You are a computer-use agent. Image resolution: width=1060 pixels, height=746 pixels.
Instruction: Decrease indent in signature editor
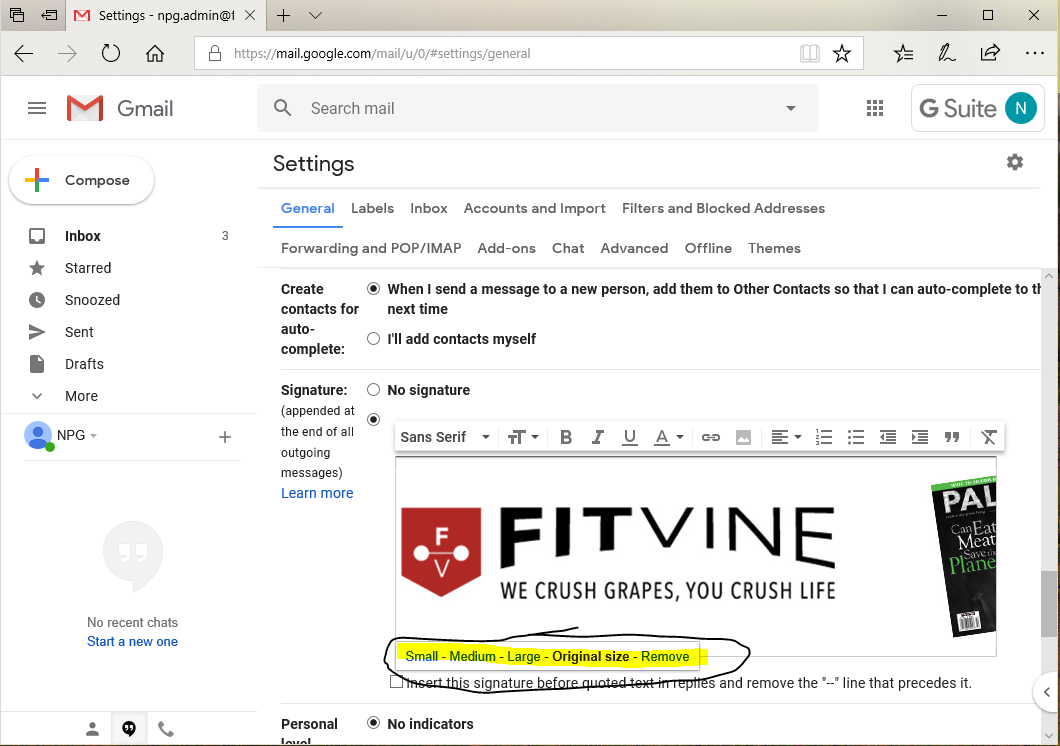[888, 437]
